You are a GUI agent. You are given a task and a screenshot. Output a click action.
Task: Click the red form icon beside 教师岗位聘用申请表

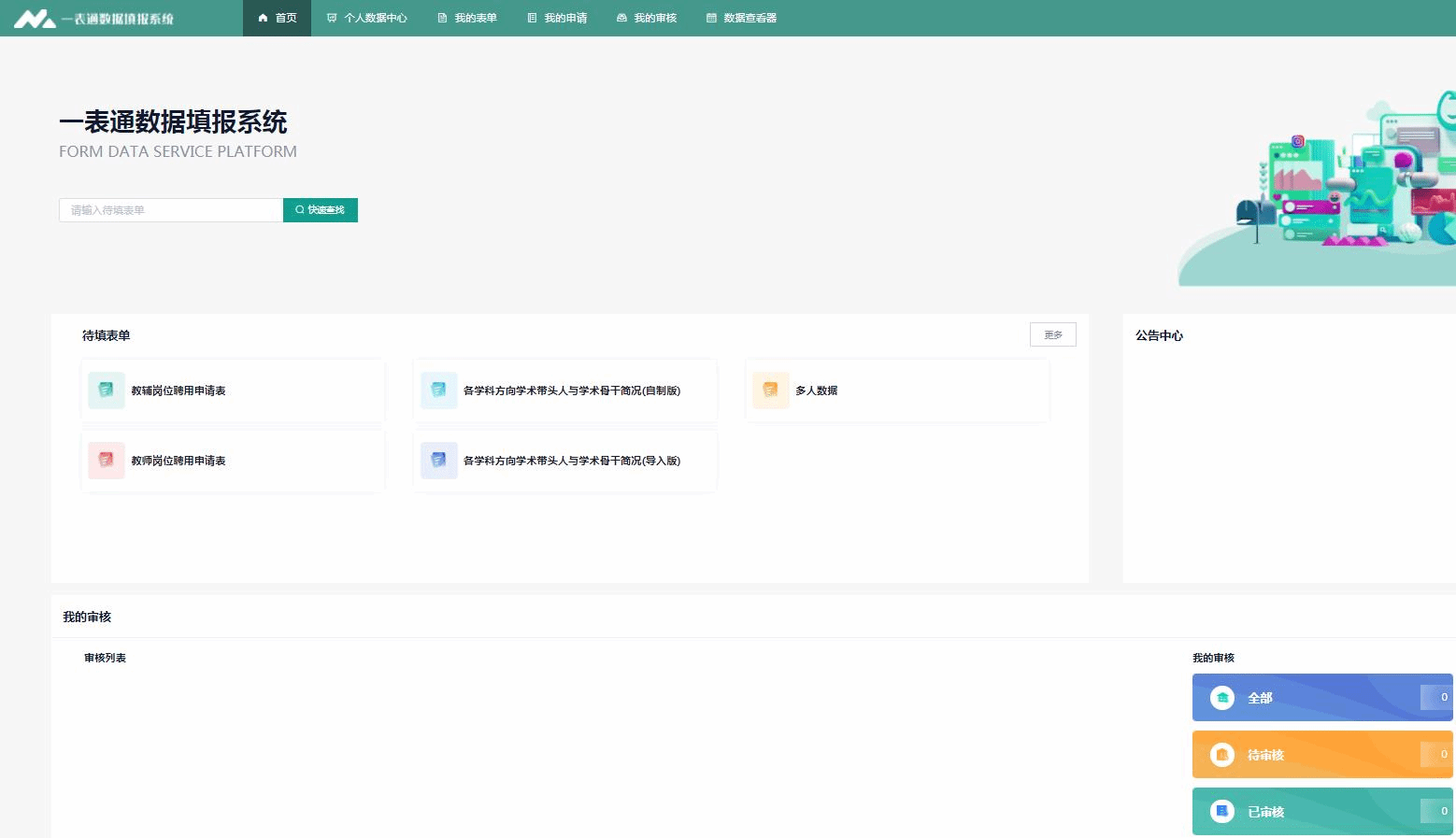pos(107,461)
